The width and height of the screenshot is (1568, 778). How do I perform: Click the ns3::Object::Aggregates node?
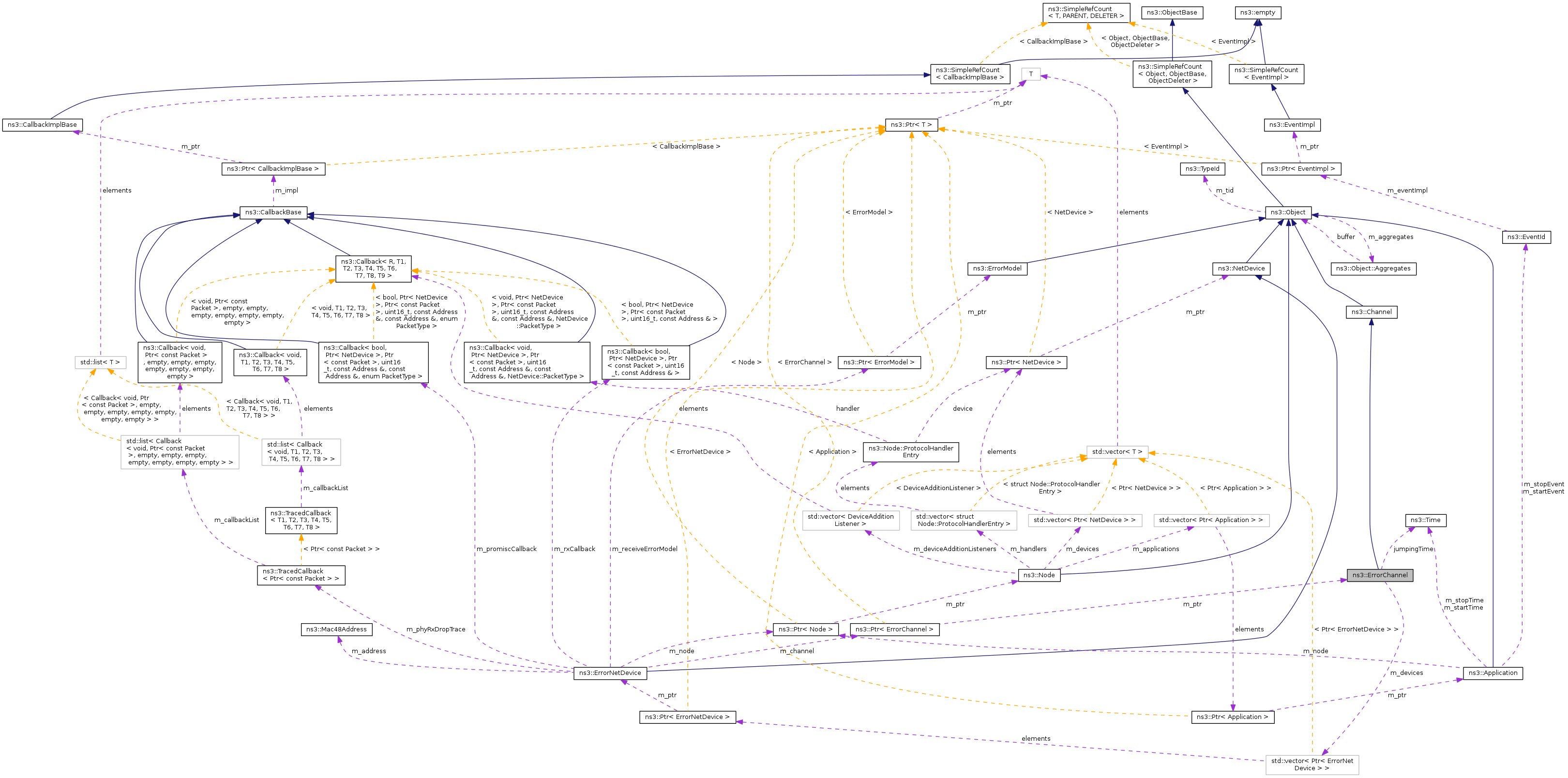1372,269
